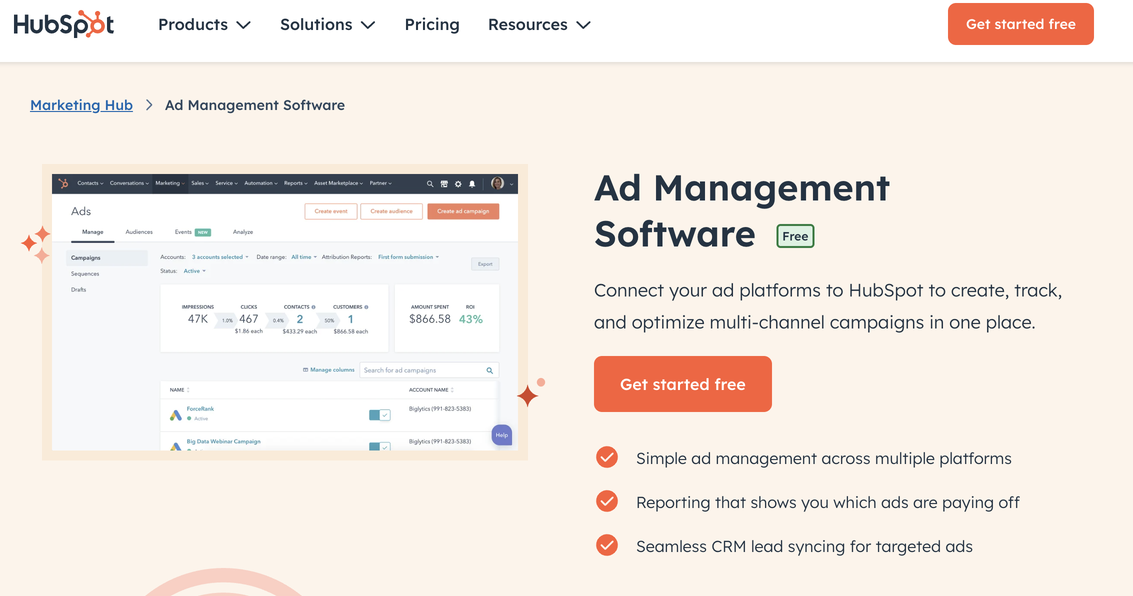Click the settings gear in the dashboard navbar
This screenshot has height=596, width=1133.
pos(458,184)
